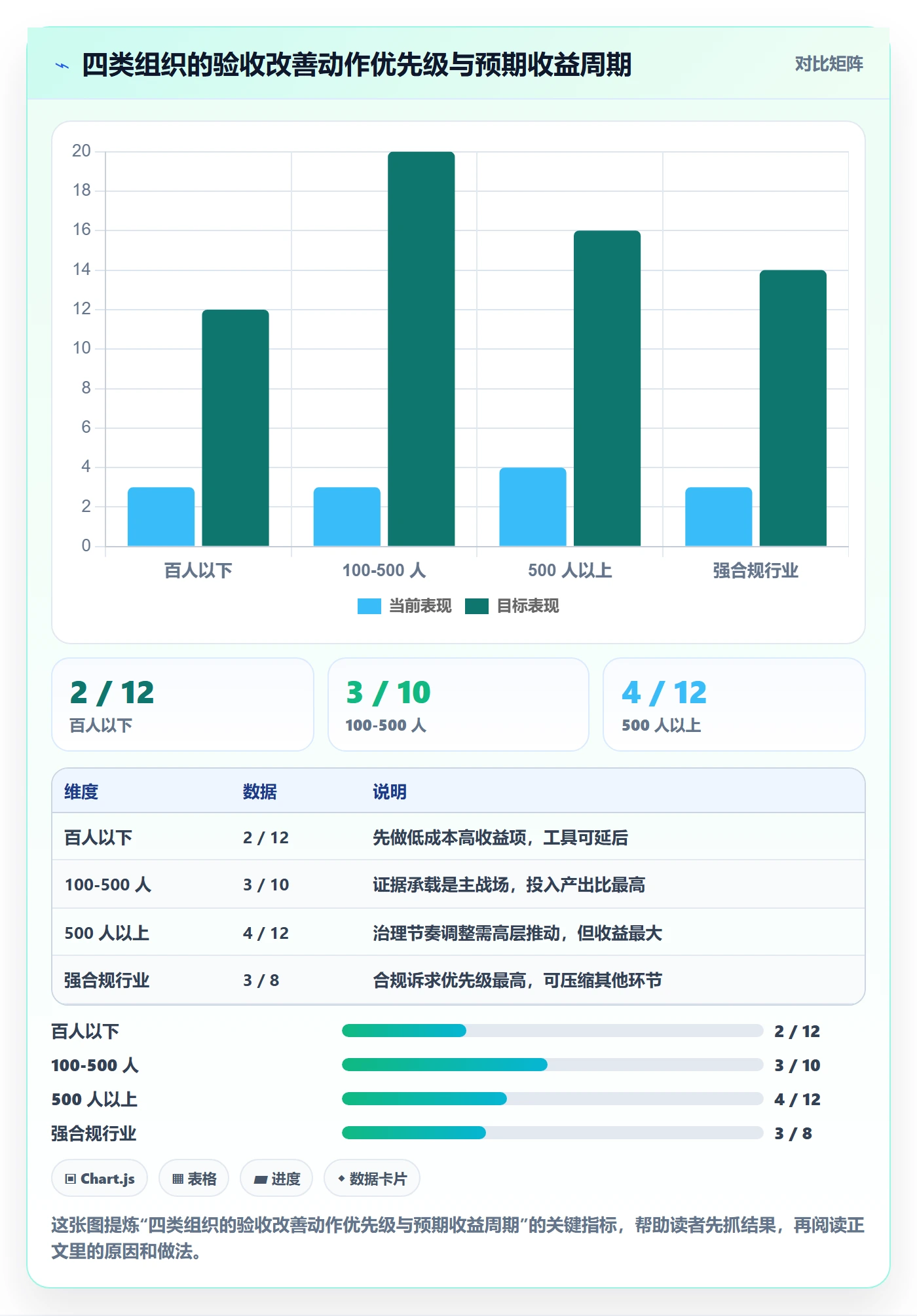This screenshot has width=917, height=1316.
Task: Select the tallest dark green bar for 100-500 人
Action: 421,349
